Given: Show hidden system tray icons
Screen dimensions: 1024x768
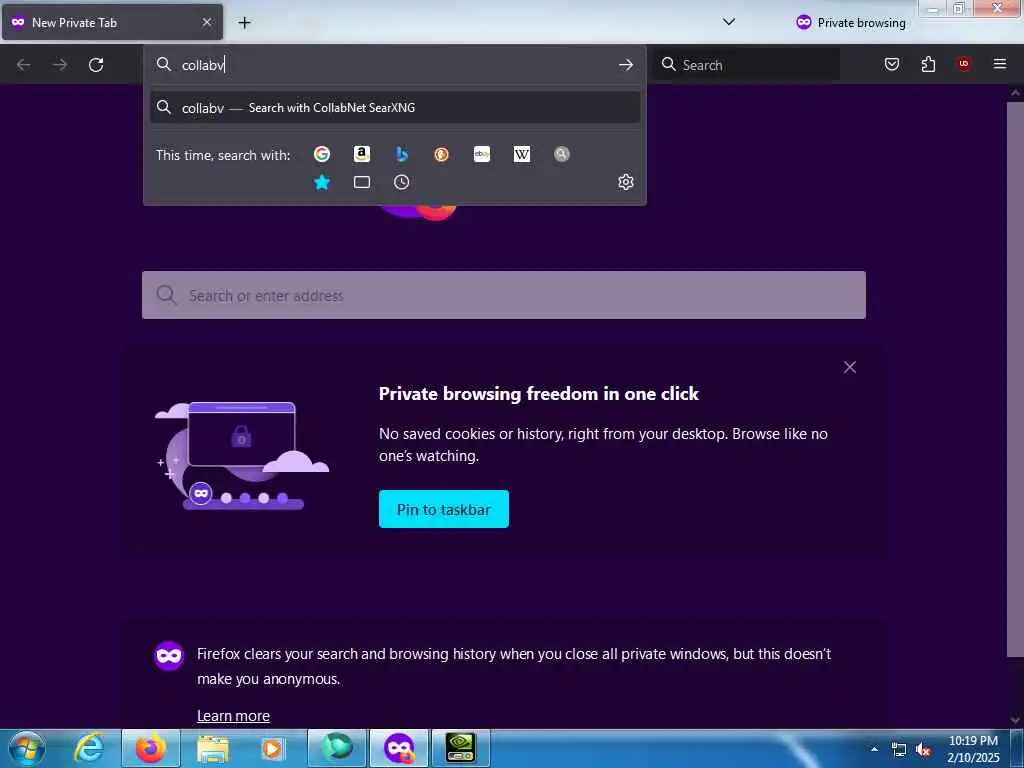Looking at the screenshot, I should click(874, 749).
